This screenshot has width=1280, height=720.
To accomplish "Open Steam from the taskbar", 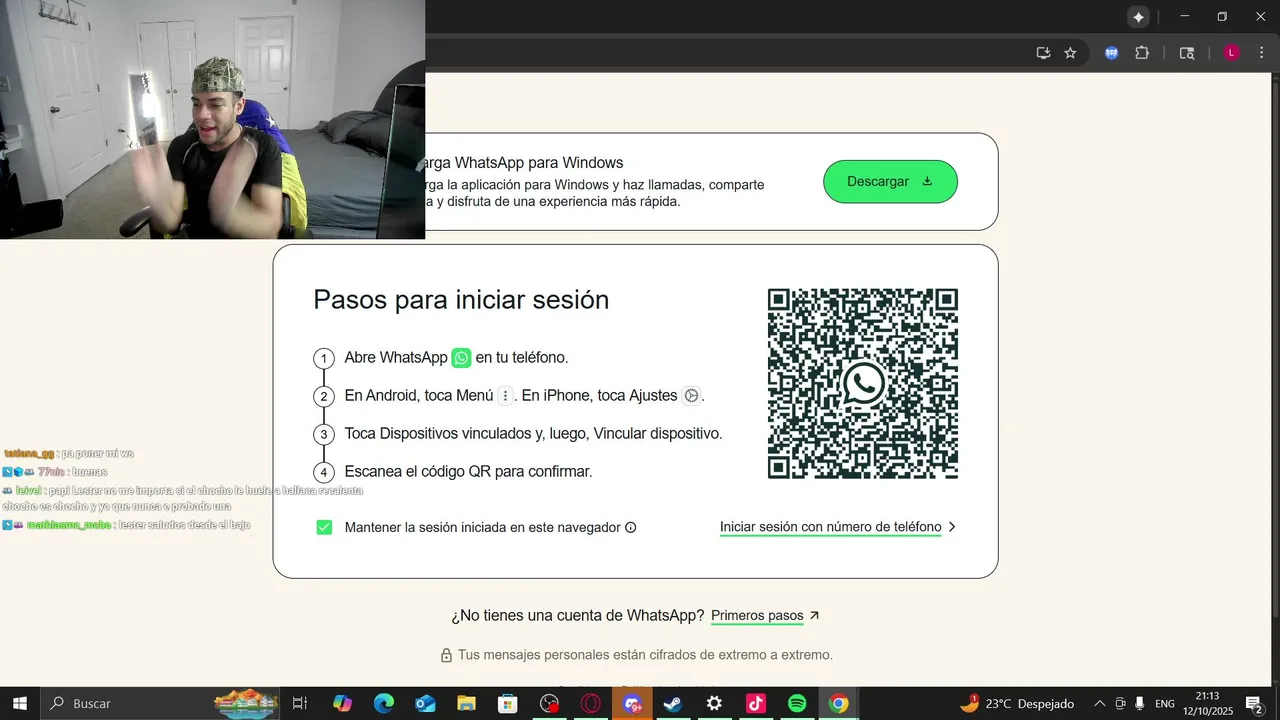I will point(673,704).
